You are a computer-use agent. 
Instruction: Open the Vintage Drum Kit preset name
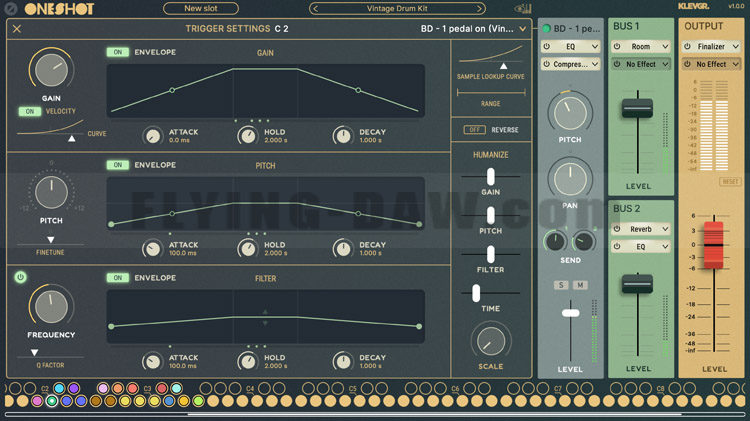tap(397, 9)
